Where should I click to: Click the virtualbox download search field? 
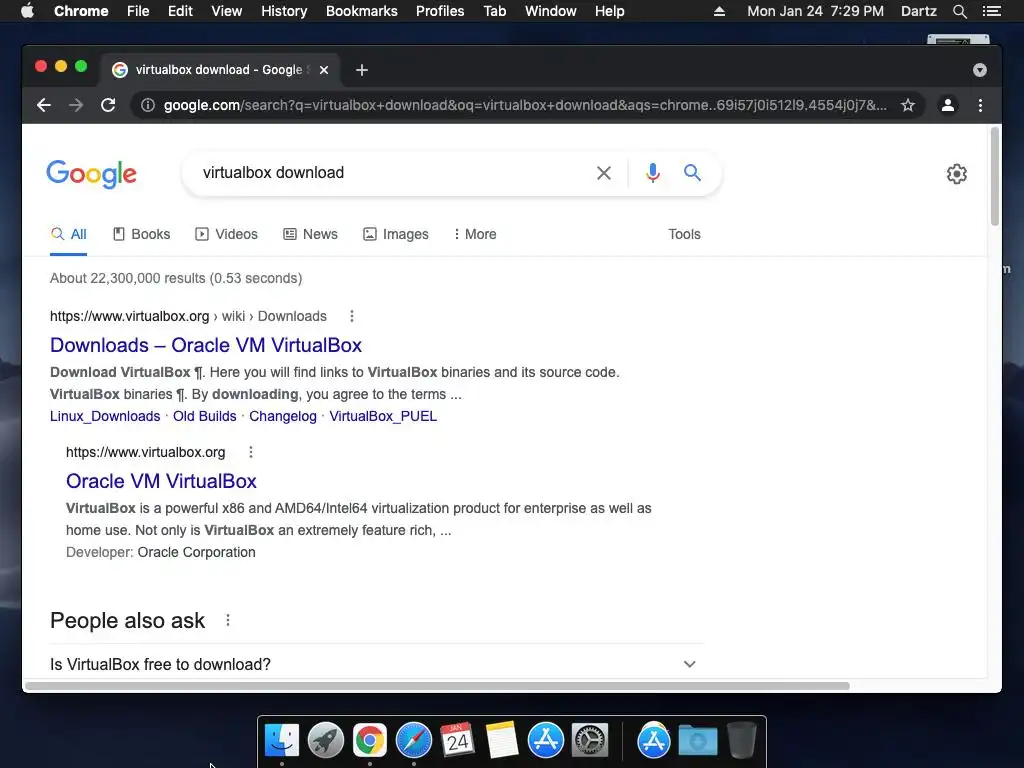pos(392,173)
